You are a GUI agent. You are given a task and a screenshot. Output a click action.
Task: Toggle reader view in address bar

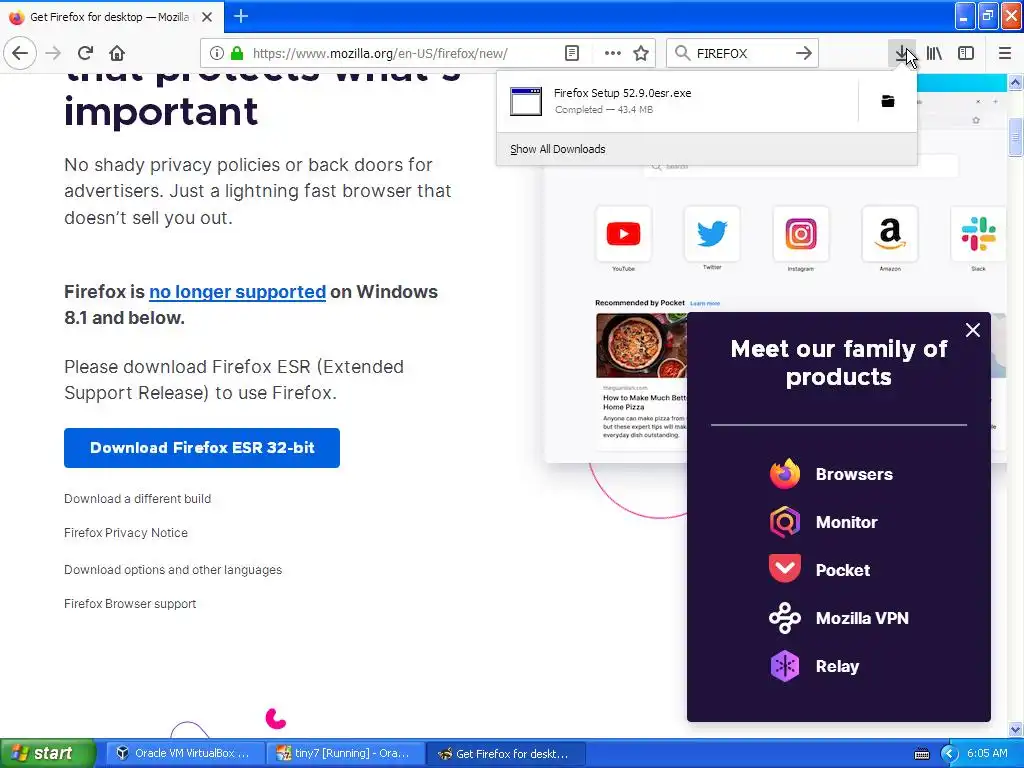click(x=571, y=53)
